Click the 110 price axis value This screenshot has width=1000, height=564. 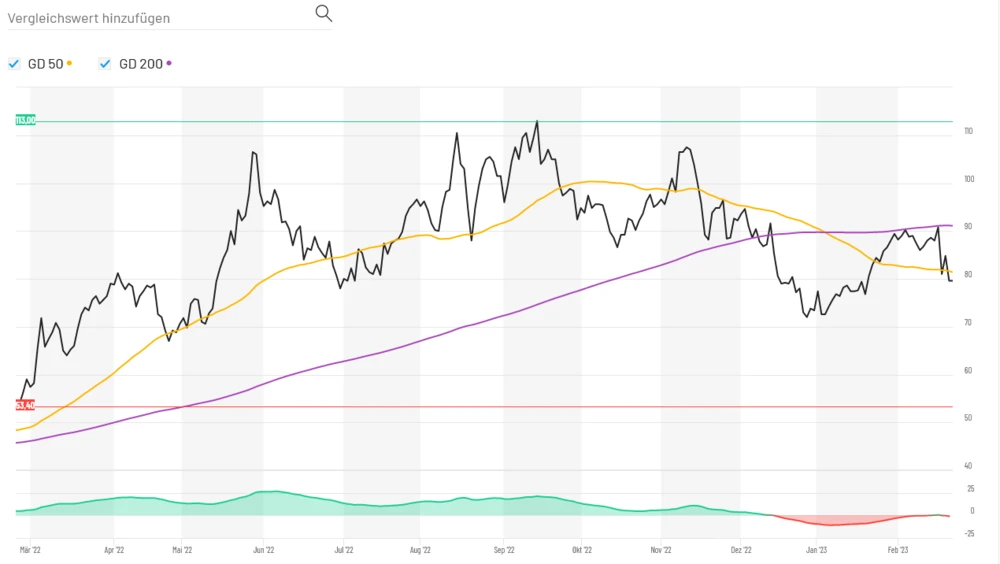(968, 132)
